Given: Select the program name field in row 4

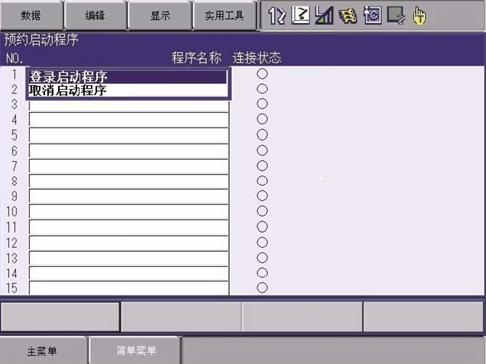Looking at the screenshot, I should coord(129,119).
